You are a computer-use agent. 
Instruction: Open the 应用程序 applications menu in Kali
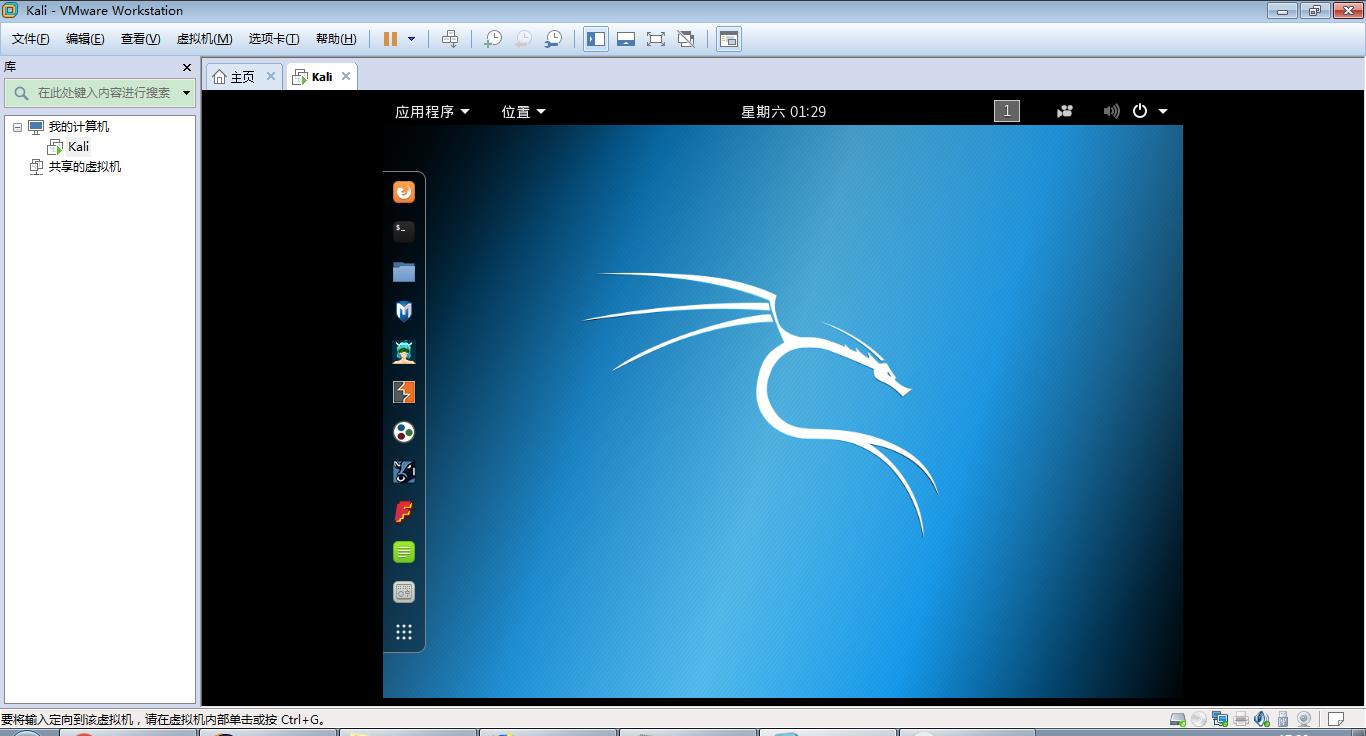pyautogui.click(x=432, y=111)
